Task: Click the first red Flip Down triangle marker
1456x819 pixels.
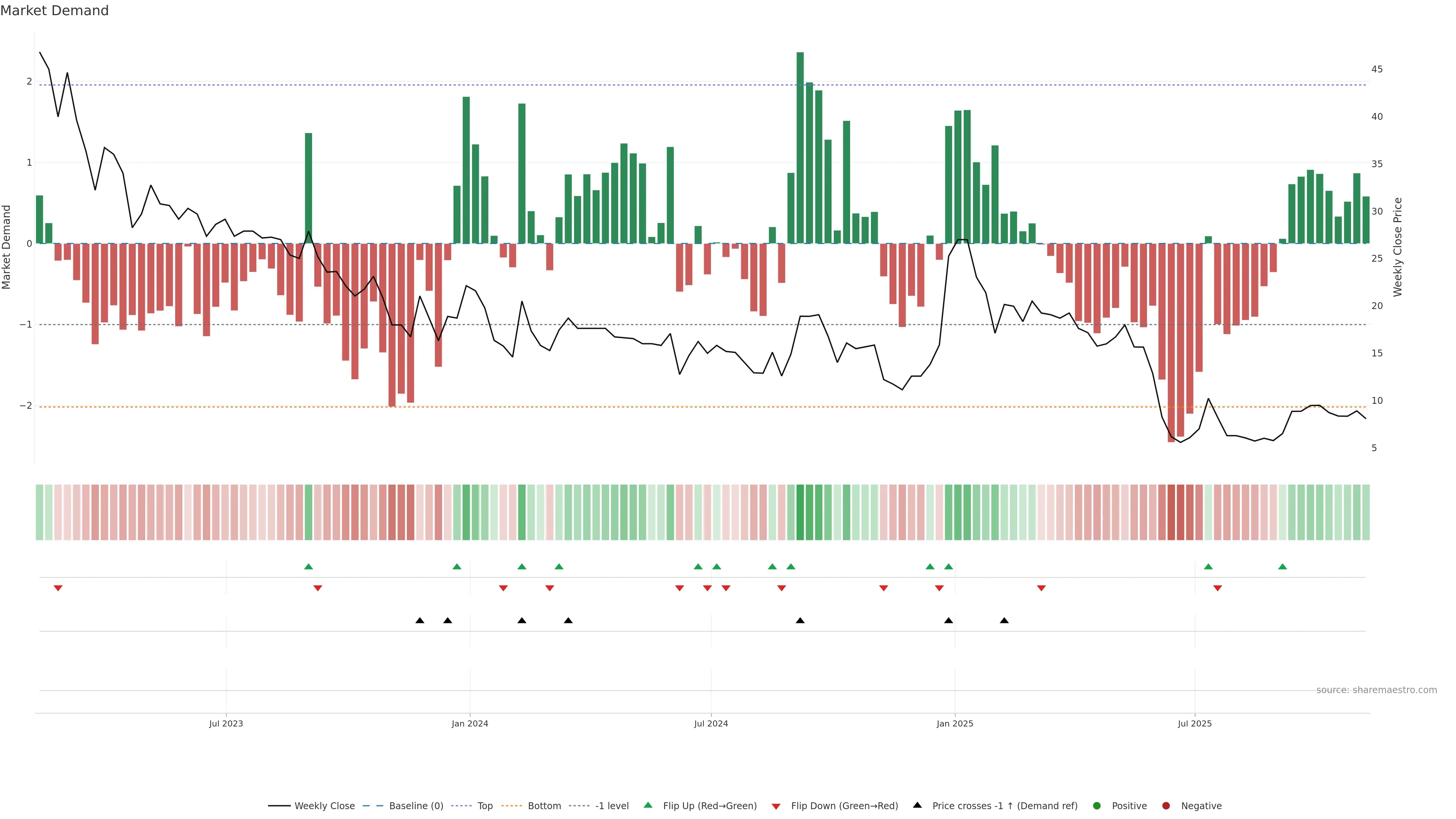Action: coord(58,588)
